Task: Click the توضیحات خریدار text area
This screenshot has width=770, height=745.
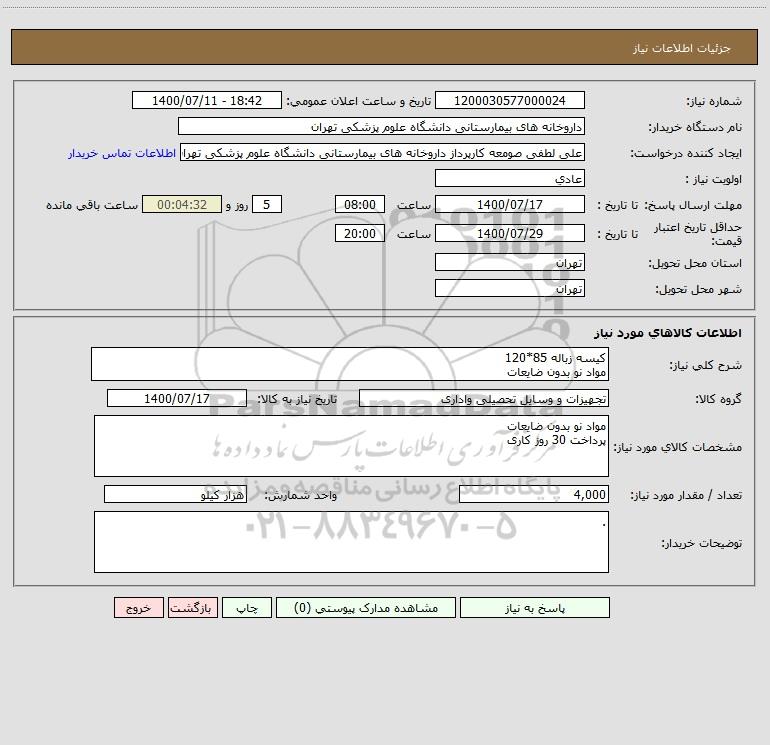Action: (351, 542)
